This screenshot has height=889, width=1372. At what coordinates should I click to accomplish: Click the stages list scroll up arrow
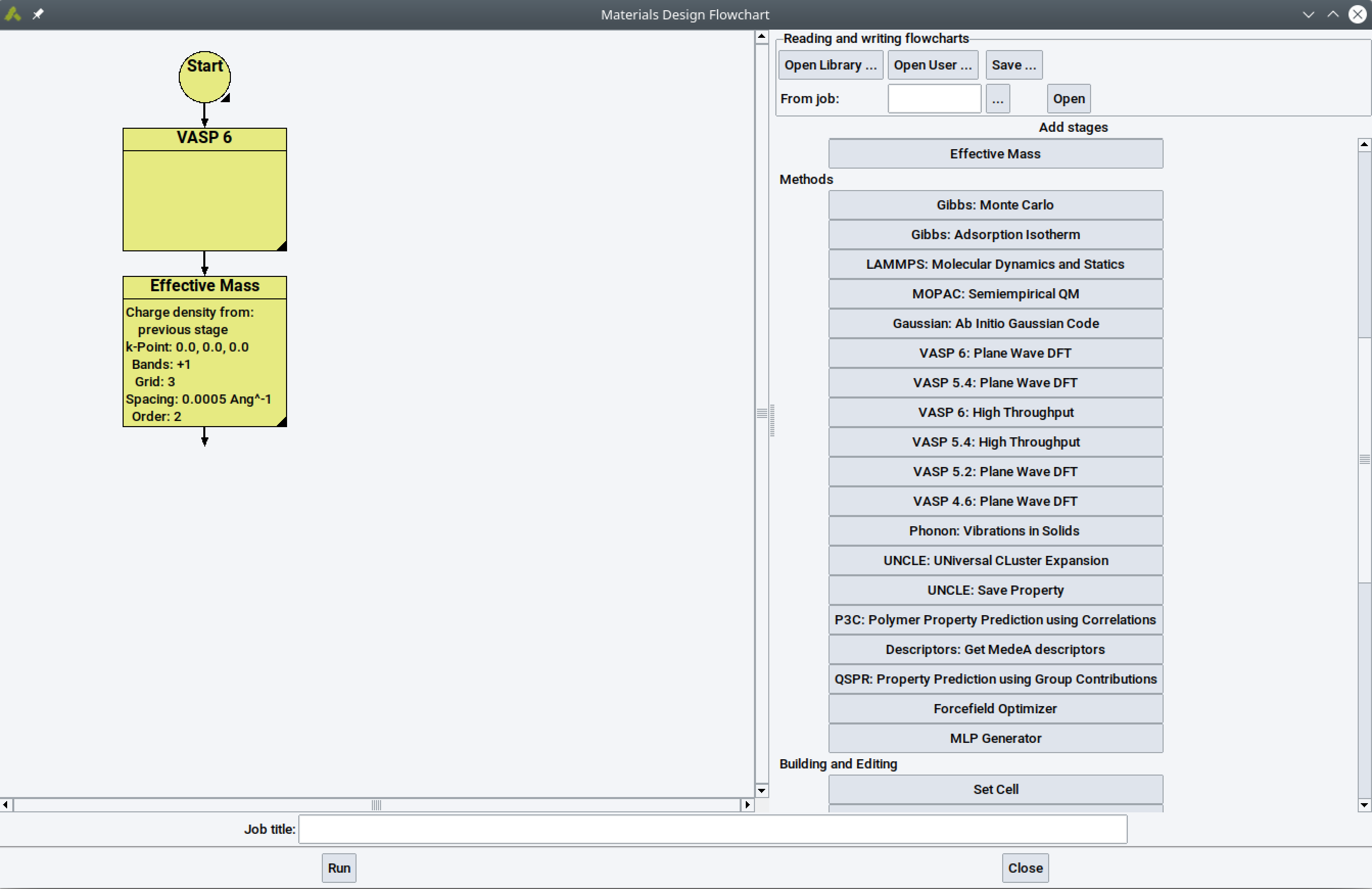(x=1364, y=144)
